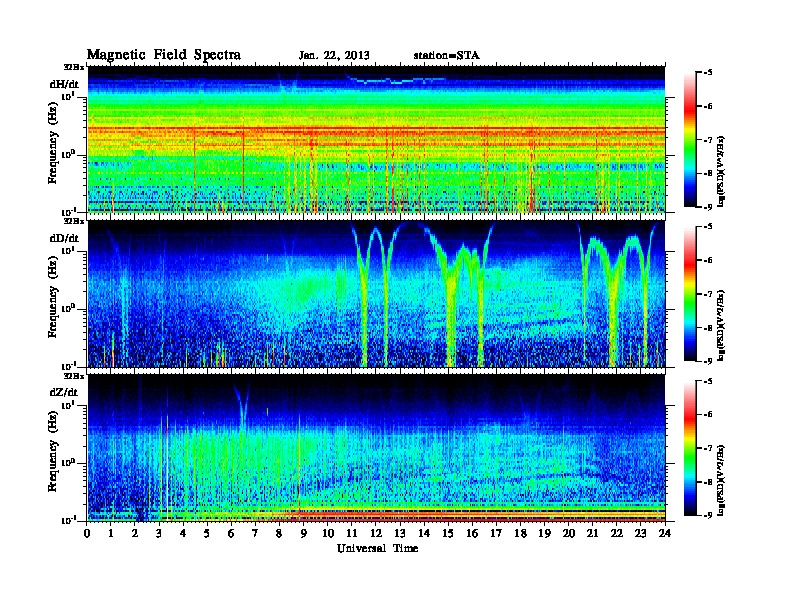This screenshot has width=792, height=612.
Task: Click the -8 value on dD/dt colorbar
Action: click(x=708, y=328)
